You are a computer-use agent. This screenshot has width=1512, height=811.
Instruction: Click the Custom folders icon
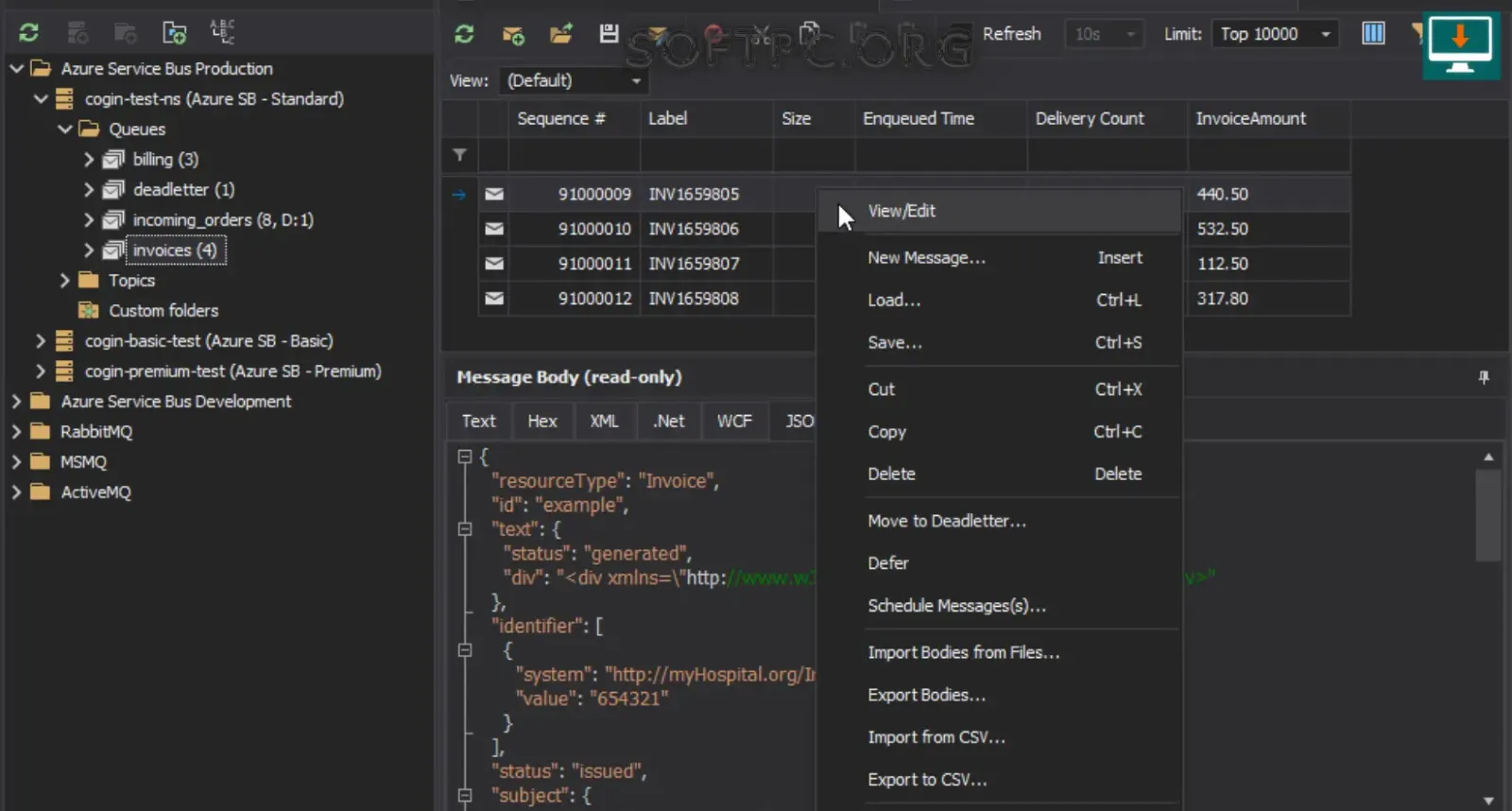[89, 310]
